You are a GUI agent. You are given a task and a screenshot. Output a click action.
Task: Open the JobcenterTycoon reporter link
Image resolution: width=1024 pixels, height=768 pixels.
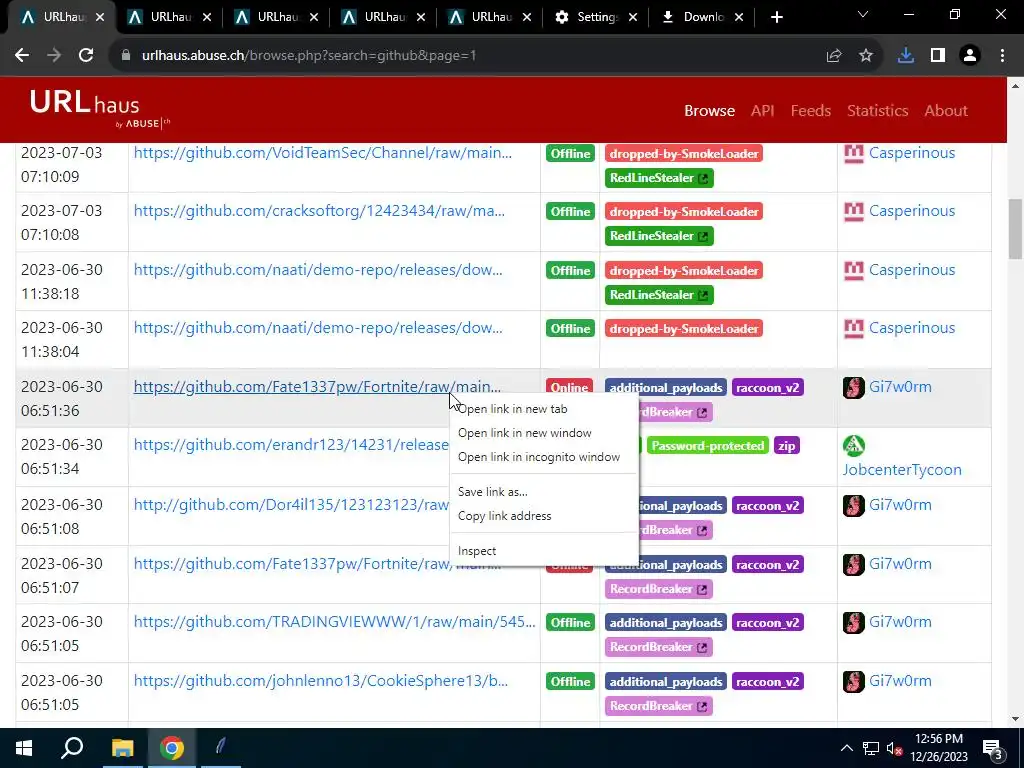pyautogui.click(x=902, y=470)
